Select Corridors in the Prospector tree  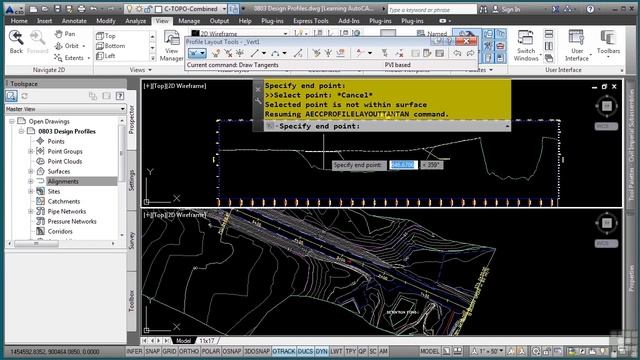(x=60, y=231)
